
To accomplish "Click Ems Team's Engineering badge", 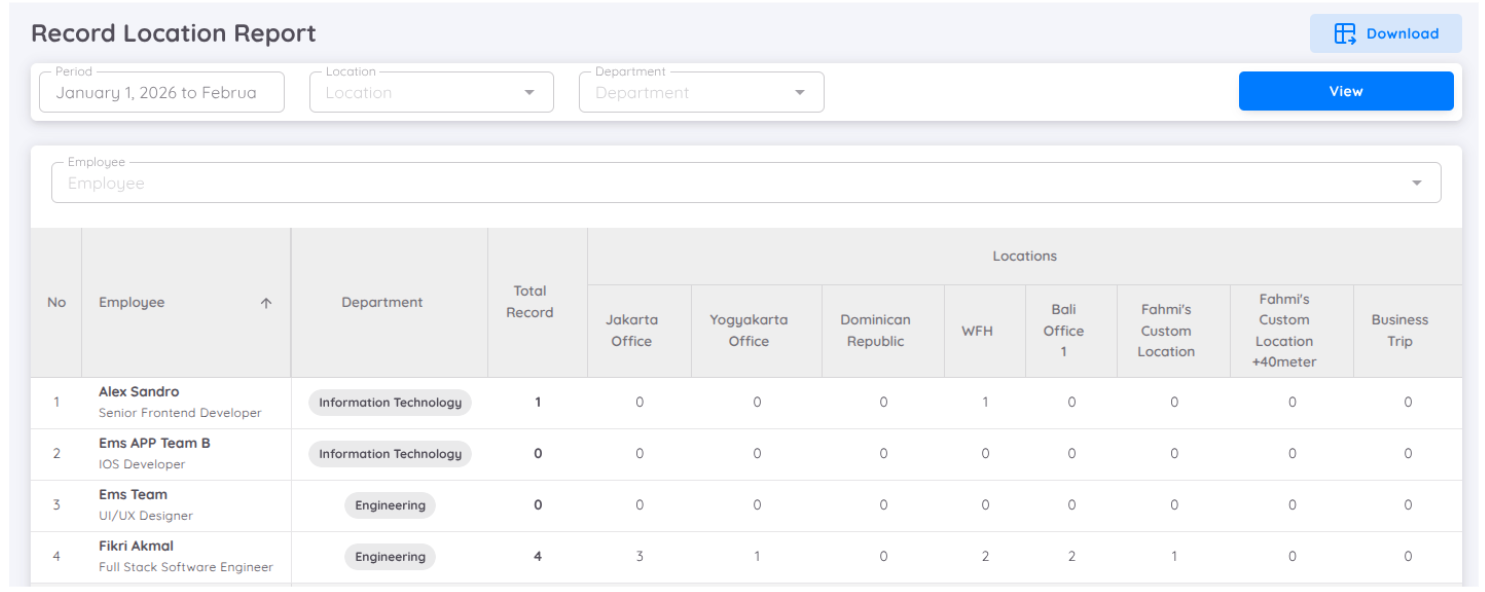I will pyautogui.click(x=390, y=506).
